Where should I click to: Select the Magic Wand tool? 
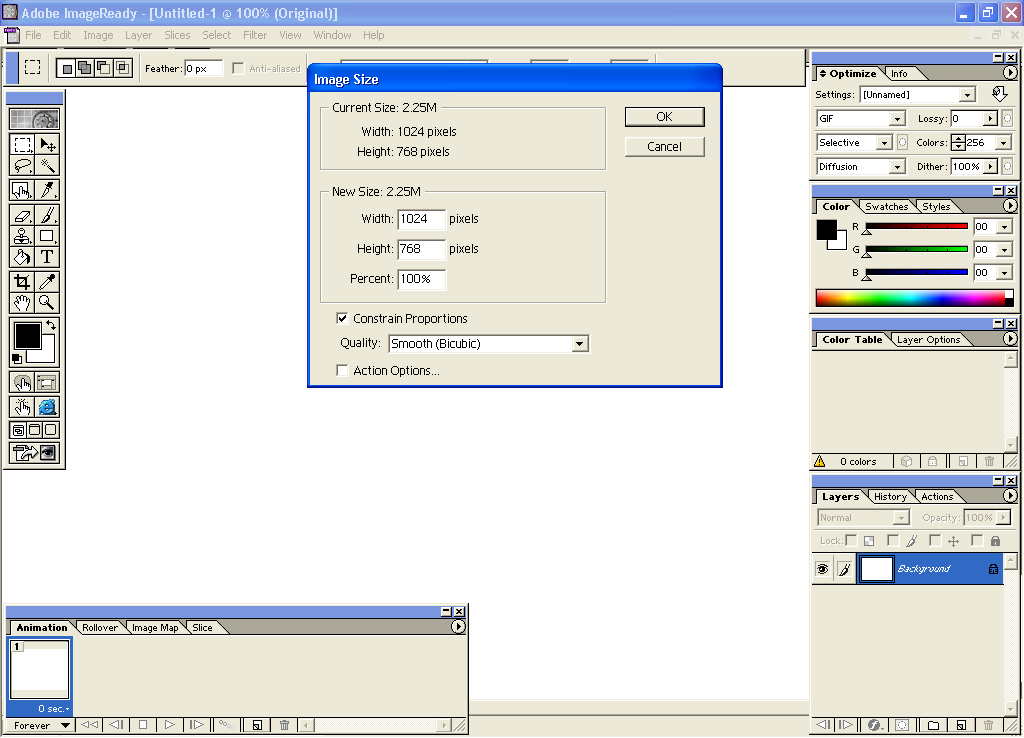47,165
